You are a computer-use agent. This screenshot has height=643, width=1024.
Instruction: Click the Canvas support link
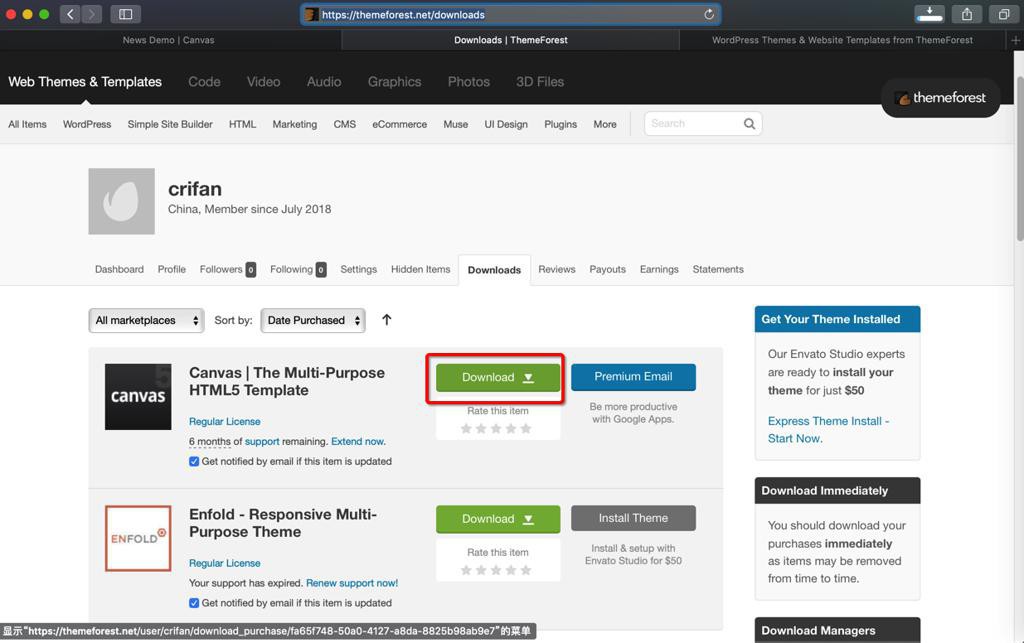click(262, 441)
